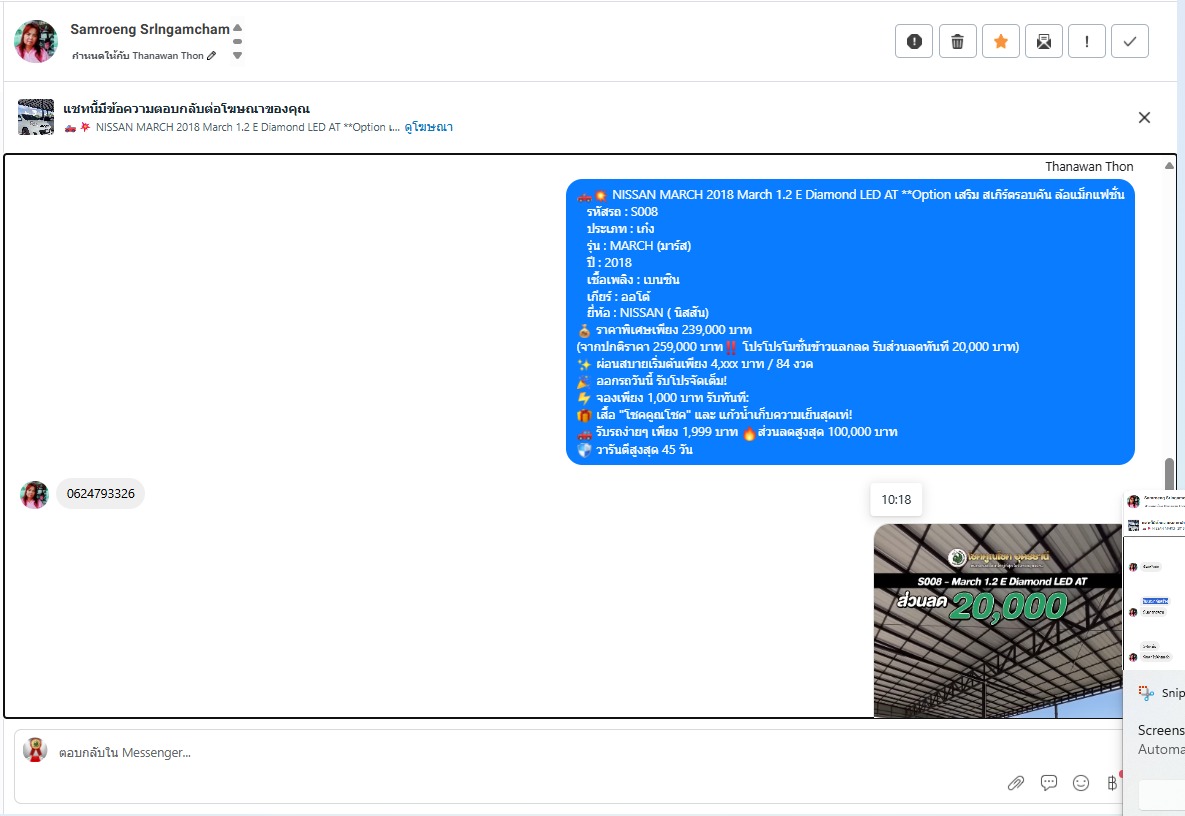1185x816 pixels.
Task: Click the Snipping Tool notification scissors icon
Action: pyautogui.click(x=1146, y=692)
